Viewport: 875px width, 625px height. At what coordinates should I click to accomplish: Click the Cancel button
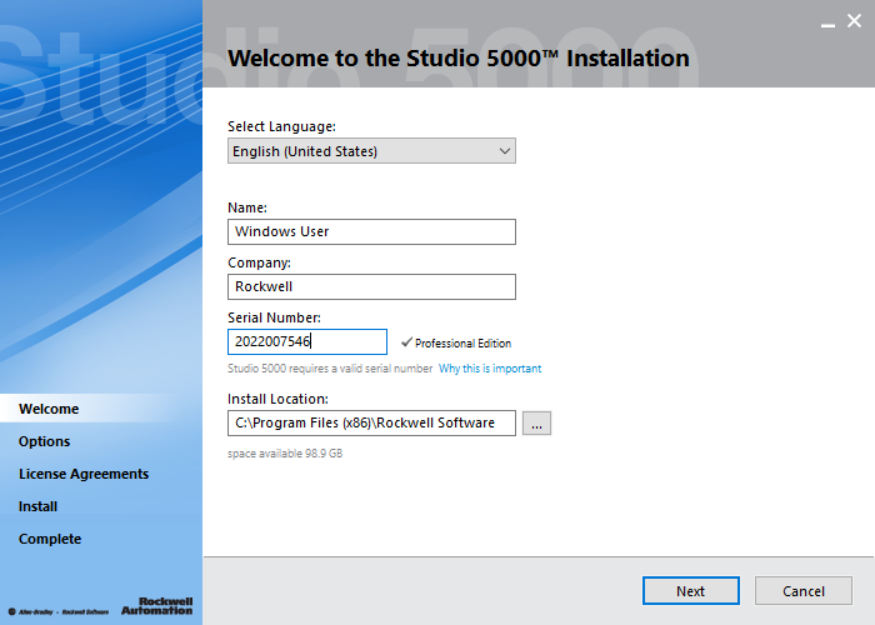click(804, 591)
